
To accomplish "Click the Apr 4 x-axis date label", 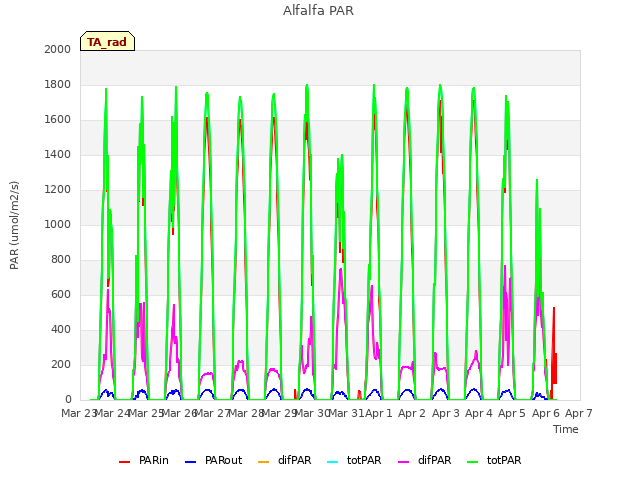I will [x=478, y=413].
